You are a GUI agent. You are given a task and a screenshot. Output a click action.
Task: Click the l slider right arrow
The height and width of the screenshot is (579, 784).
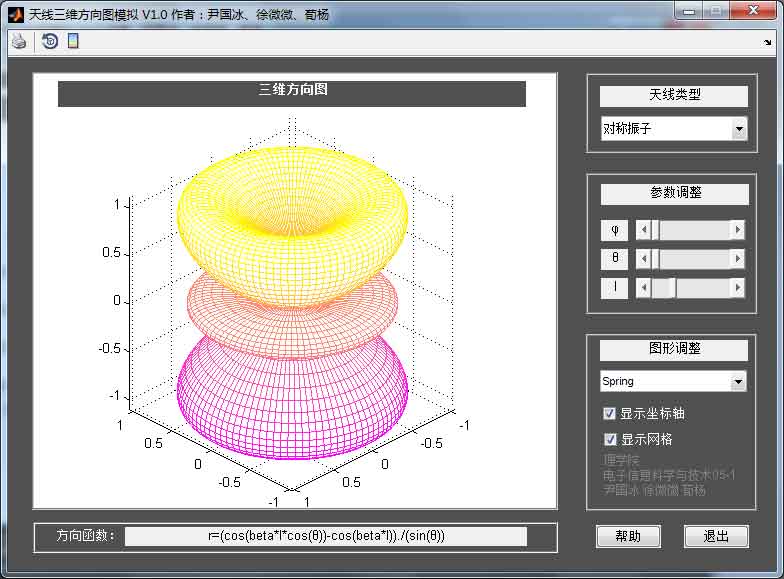click(x=738, y=288)
